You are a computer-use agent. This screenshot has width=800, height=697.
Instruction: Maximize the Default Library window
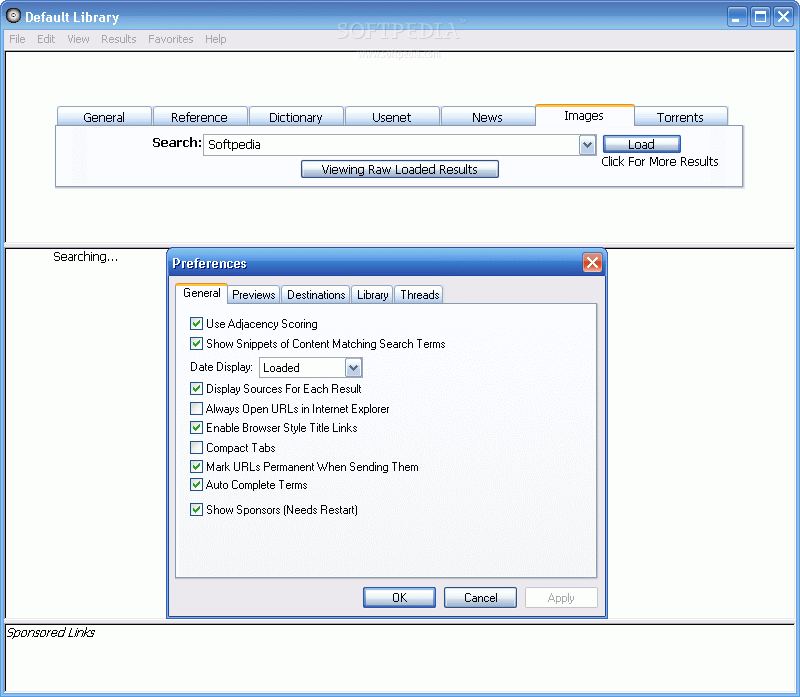click(x=760, y=17)
